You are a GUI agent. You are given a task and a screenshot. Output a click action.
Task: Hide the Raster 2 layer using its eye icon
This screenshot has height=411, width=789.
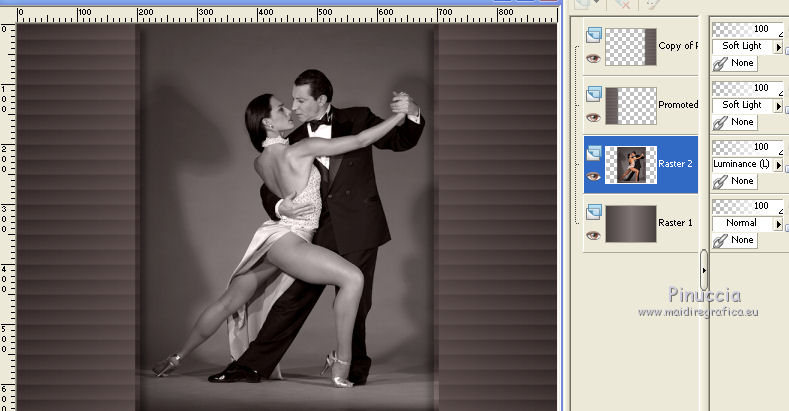pos(593,176)
